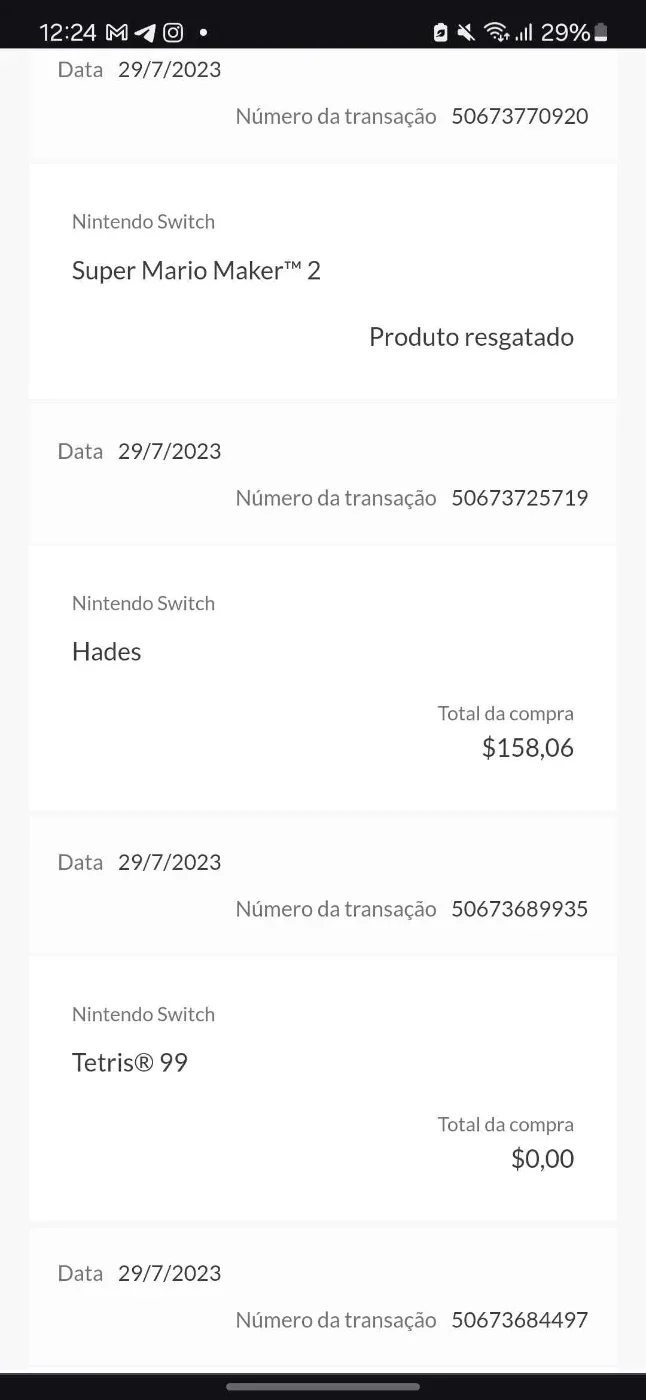Viewport: 646px width, 1400px height.
Task: Tap the Telegram notification icon
Action: [x=145, y=33]
